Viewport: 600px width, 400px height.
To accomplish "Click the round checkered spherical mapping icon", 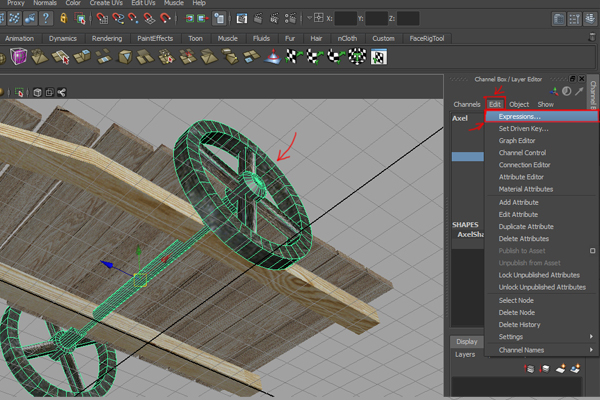I will [357, 57].
